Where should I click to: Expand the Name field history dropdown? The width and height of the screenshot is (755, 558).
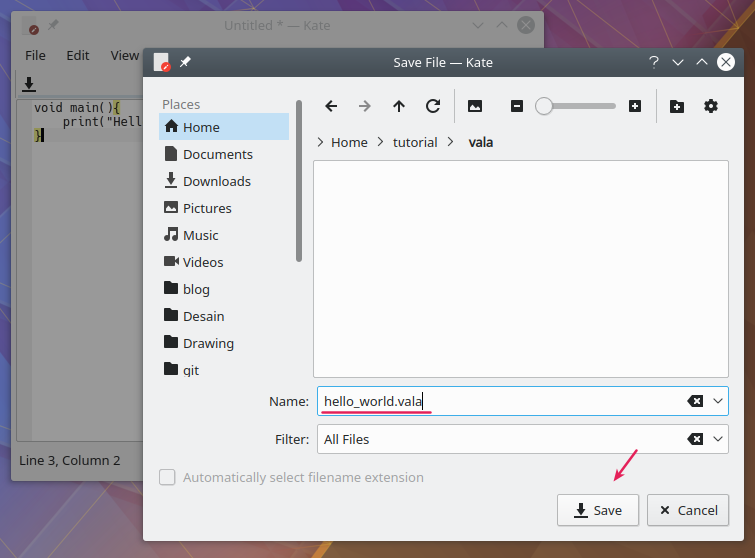click(718, 401)
